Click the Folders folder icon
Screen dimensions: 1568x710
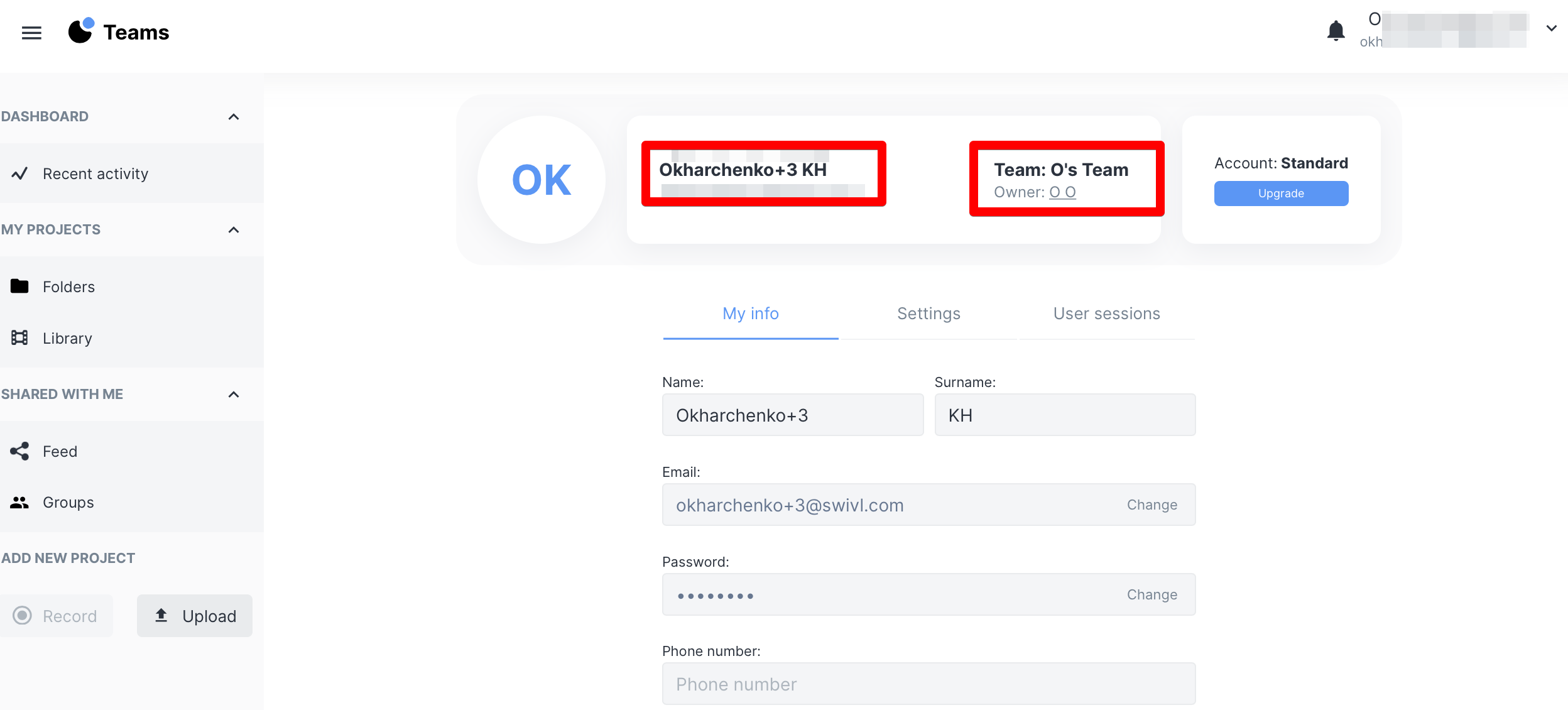pos(20,287)
